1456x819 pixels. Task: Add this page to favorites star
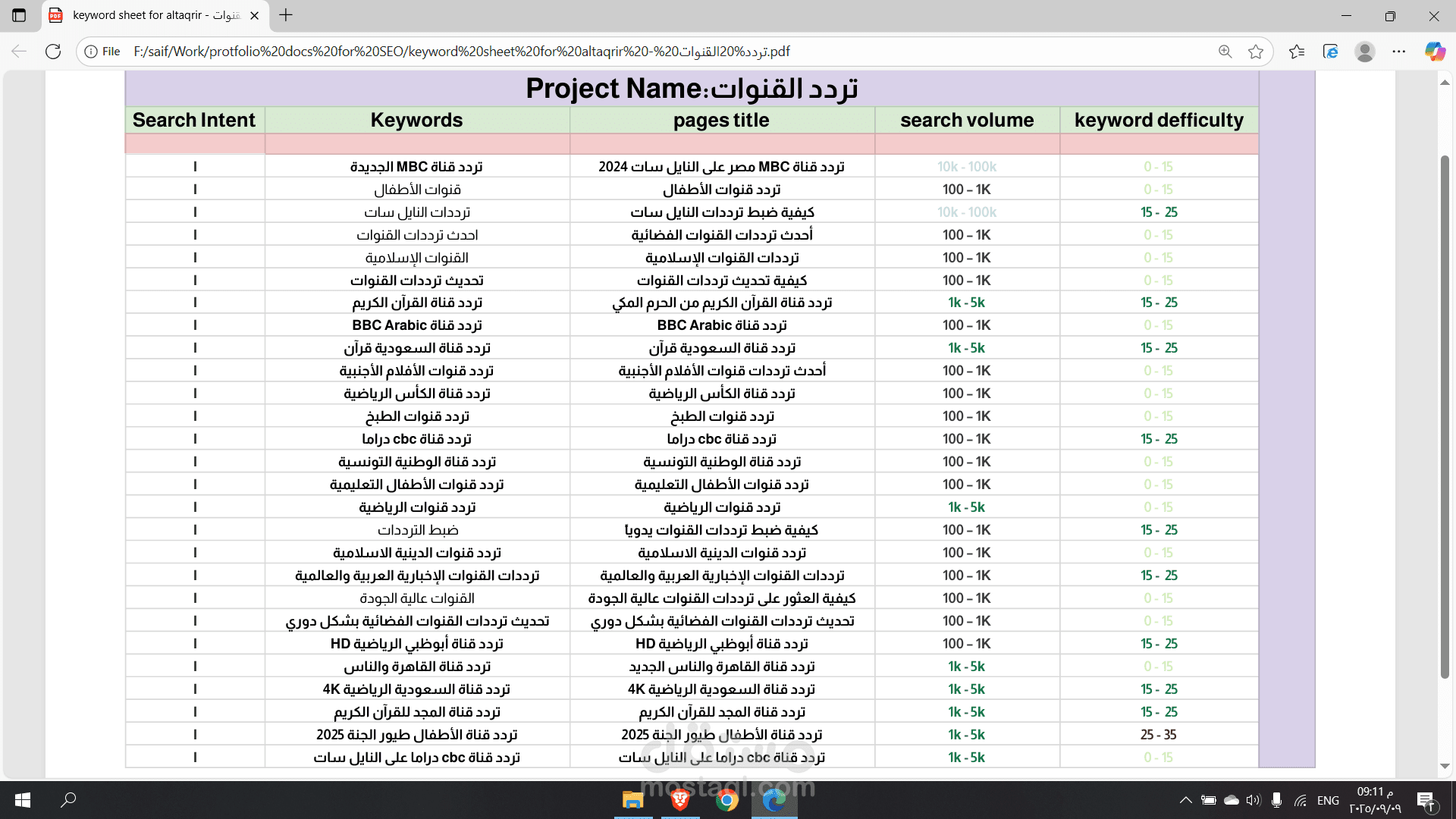click(1256, 52)
